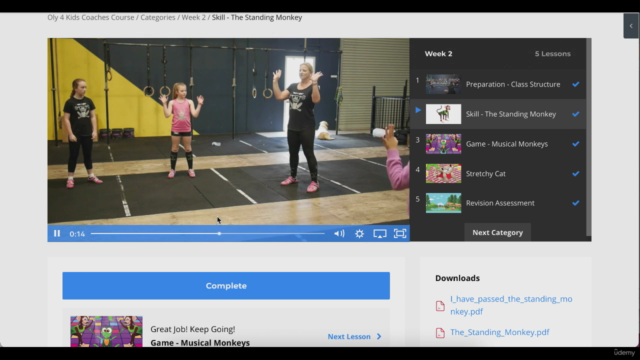640x360 pixels.
Task: Click the Week 2 panel heading
Action: click(438, 54)
